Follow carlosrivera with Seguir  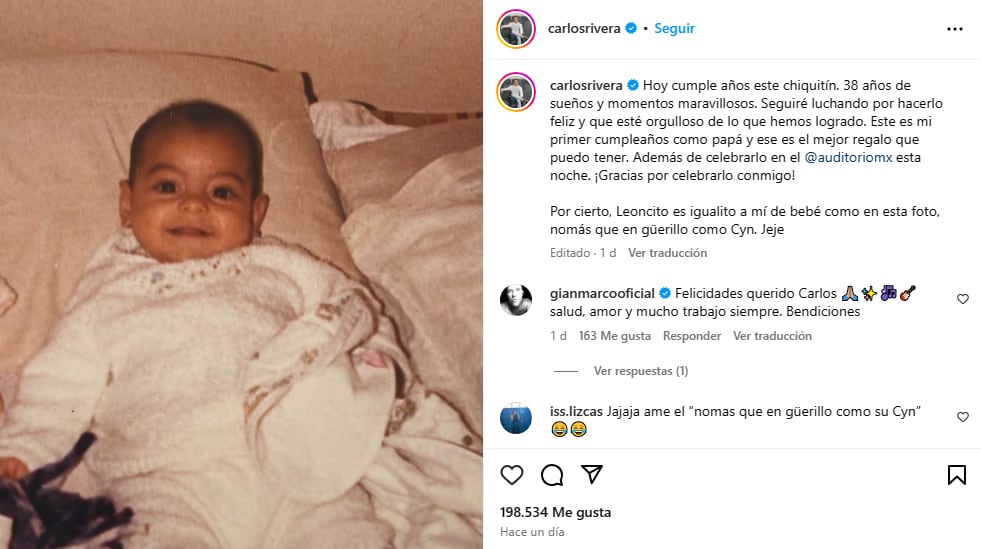[674, 28]
